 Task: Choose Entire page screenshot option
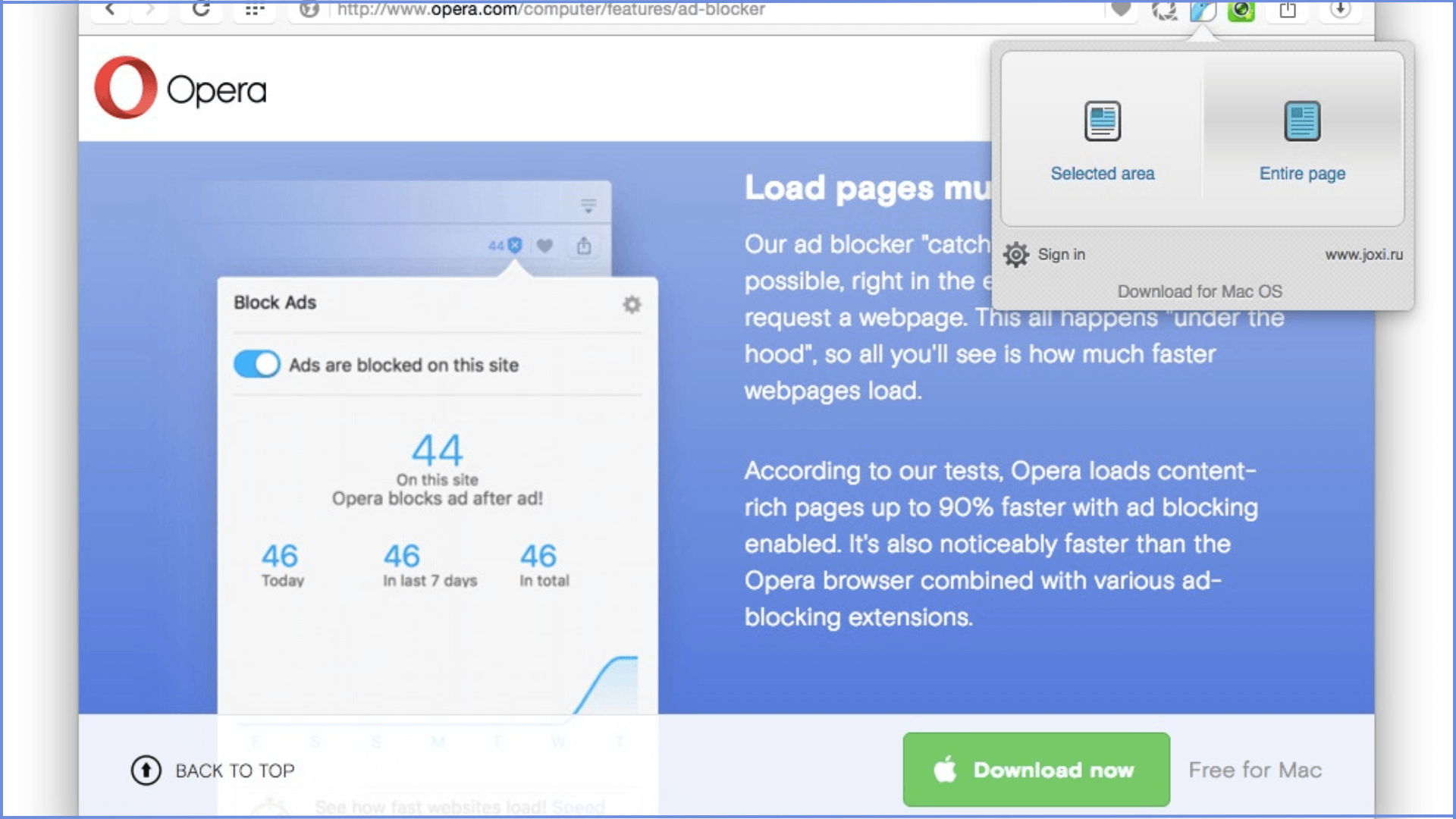point(1302,140)
